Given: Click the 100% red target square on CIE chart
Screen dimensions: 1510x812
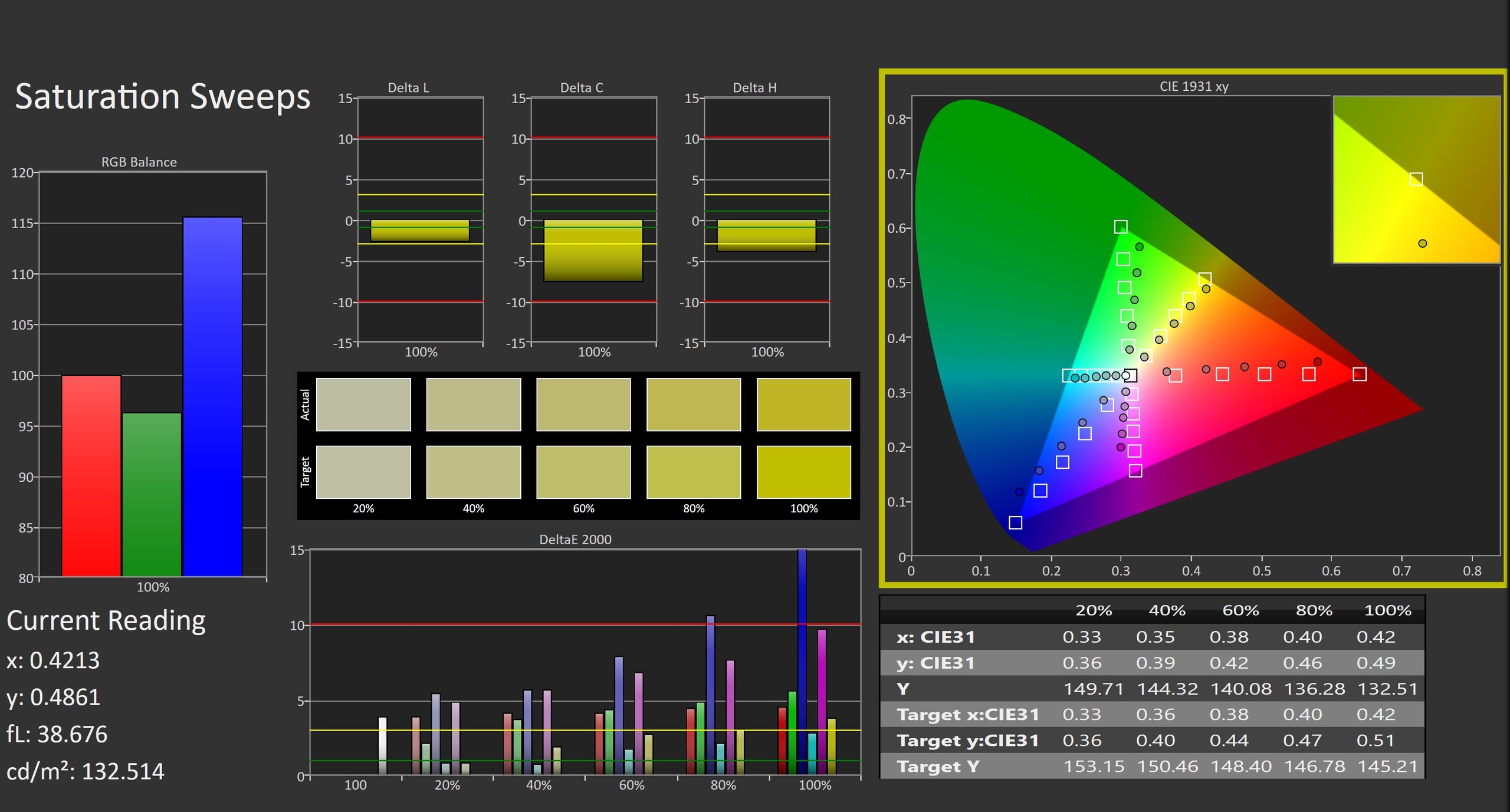Looking at the screenshot, I should coord(1359,374).
